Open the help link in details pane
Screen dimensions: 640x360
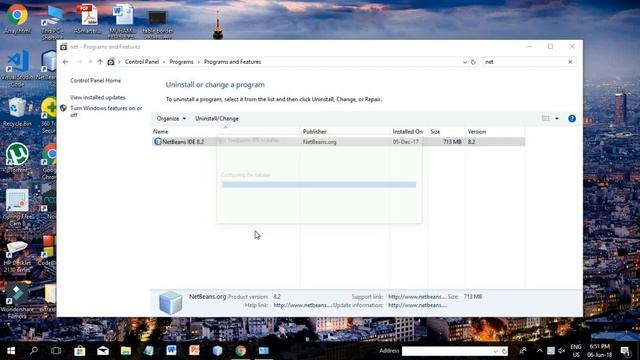click(x=302, y=305)
